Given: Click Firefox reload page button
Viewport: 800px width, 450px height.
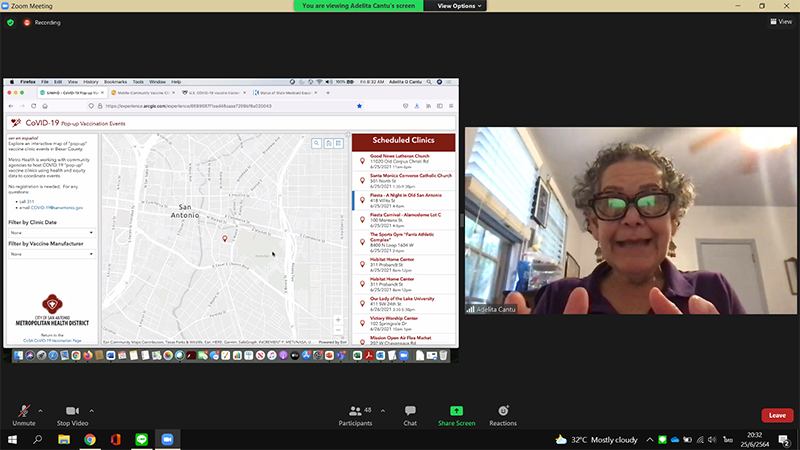Looking at the screenshot, I should pyautogui.click(x=34, y=106).
